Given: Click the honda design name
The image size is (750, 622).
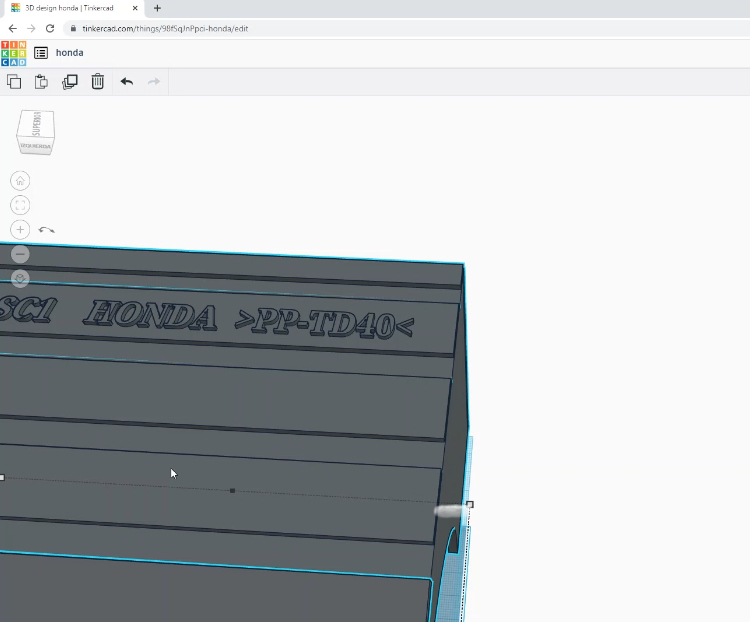Looking at the screenshot, I should point(69,53).
